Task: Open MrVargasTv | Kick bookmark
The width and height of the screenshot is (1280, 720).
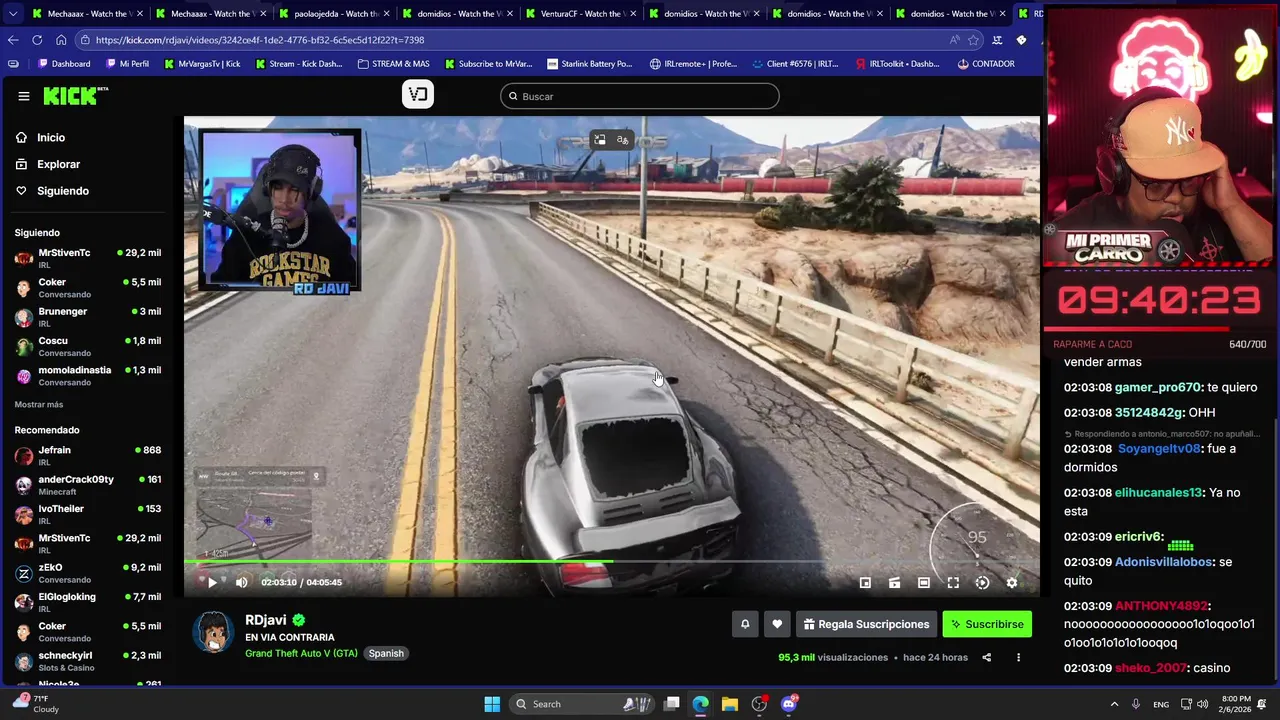Action: pyautogui.click(x=201, y=64)
